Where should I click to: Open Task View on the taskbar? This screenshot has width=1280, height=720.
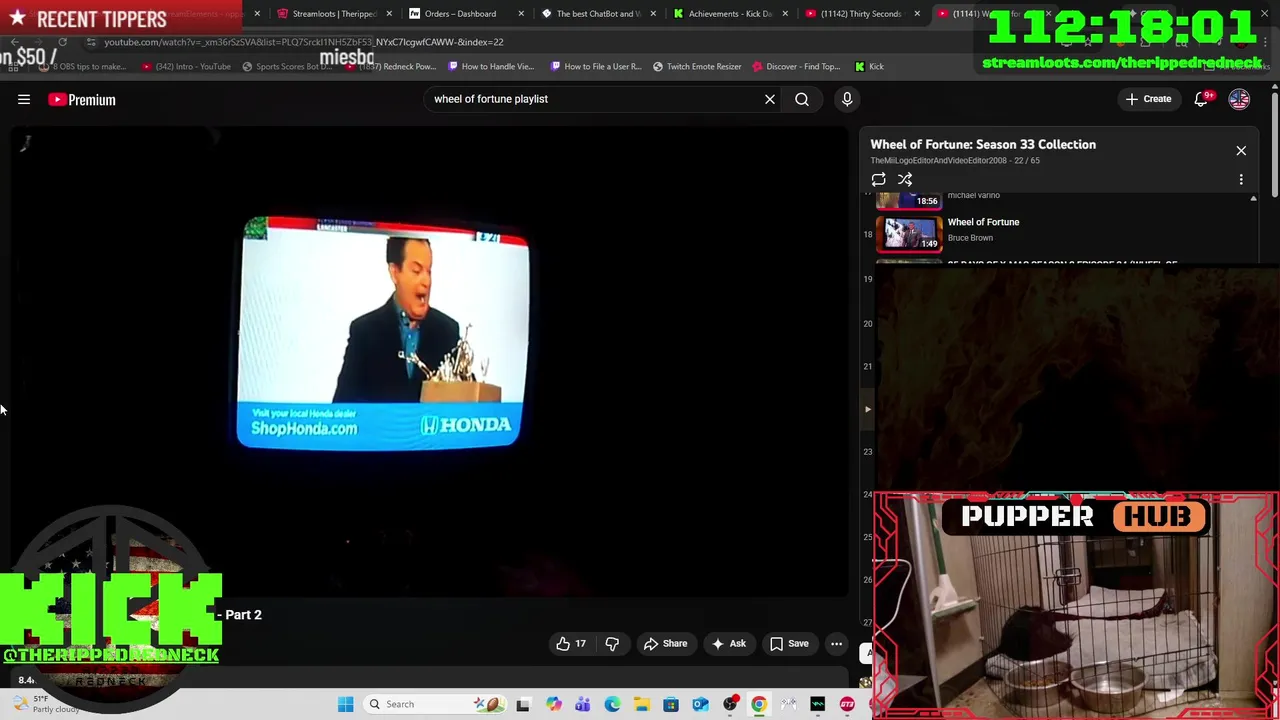click(x=522, y=704)
